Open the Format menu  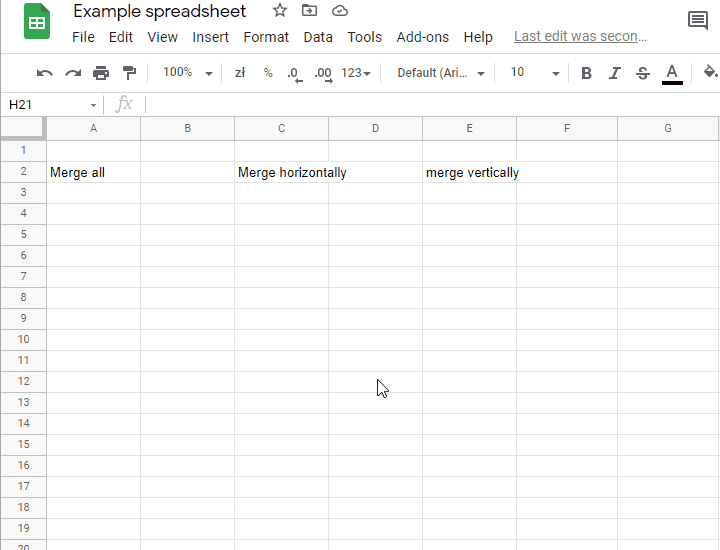pos(266,37)
